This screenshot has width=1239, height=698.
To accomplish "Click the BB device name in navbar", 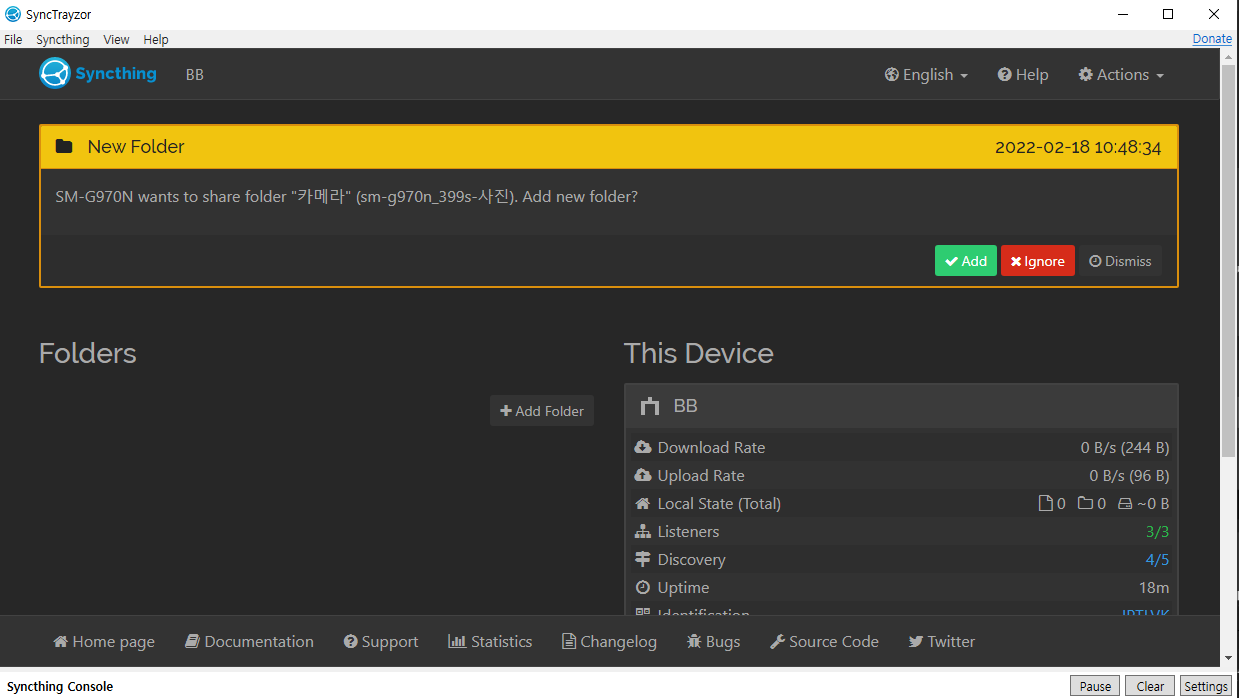I will point(195,75).
